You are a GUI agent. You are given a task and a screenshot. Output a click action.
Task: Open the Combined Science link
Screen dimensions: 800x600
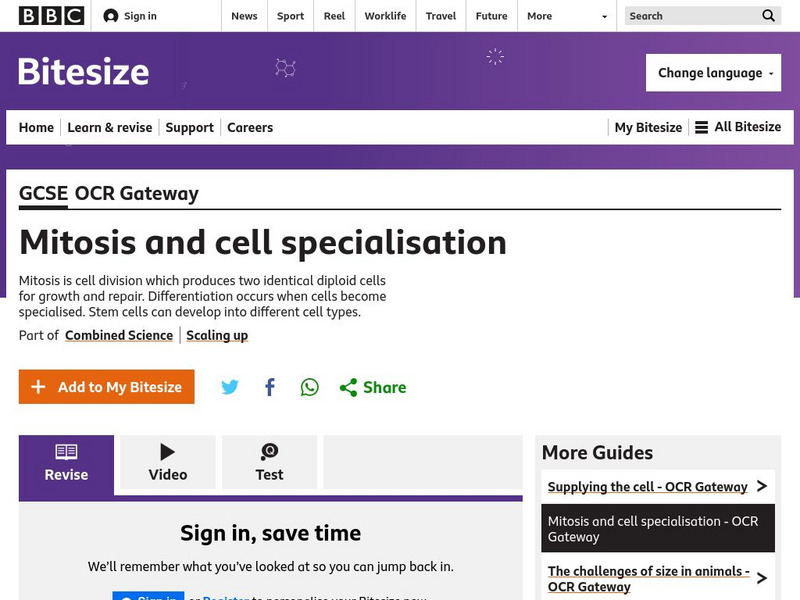coord(119,335)
